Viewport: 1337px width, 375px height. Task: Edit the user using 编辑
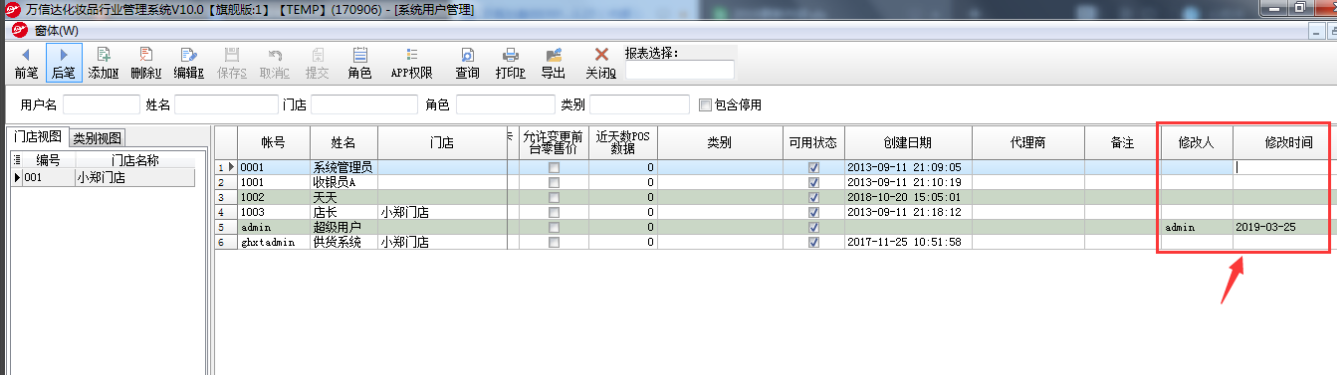[x=188, y=62]
